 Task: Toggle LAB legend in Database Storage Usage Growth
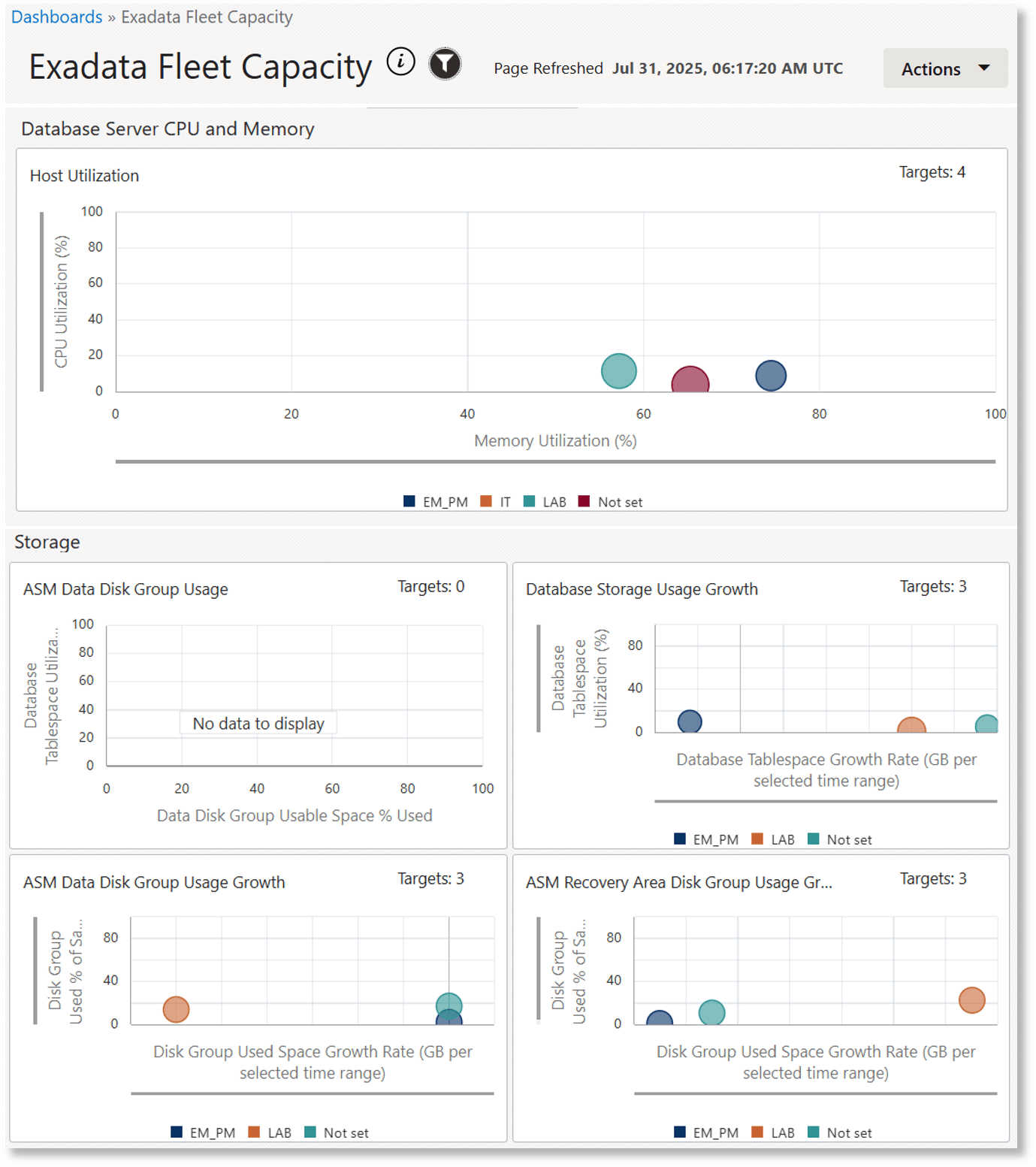[774, 839]
